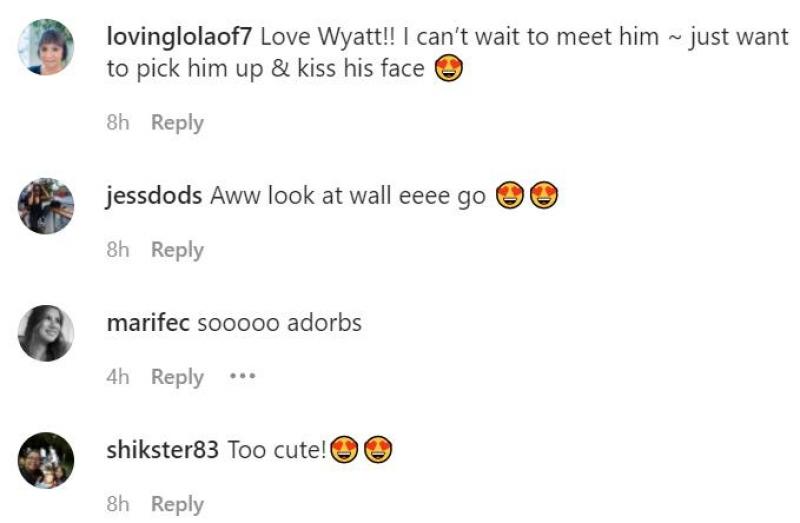Visit the jessdods profile link
Viewport: 800px width, 523px height.
click(154, 196)
